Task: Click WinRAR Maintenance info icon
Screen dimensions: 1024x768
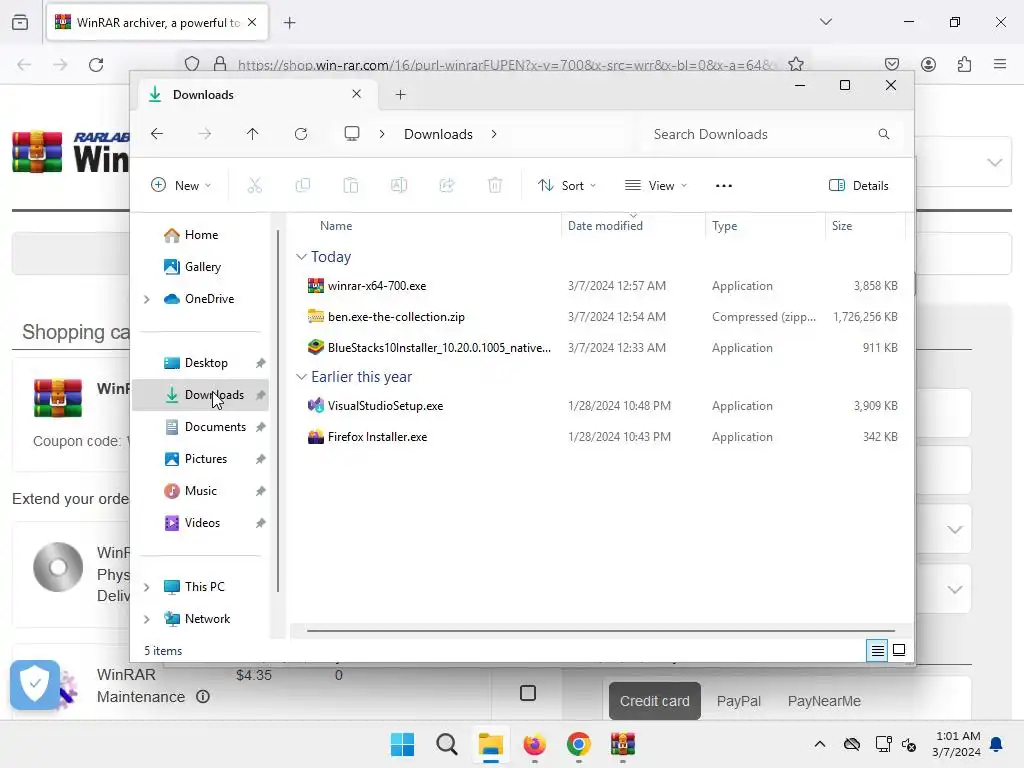Action: pos(203,697)
